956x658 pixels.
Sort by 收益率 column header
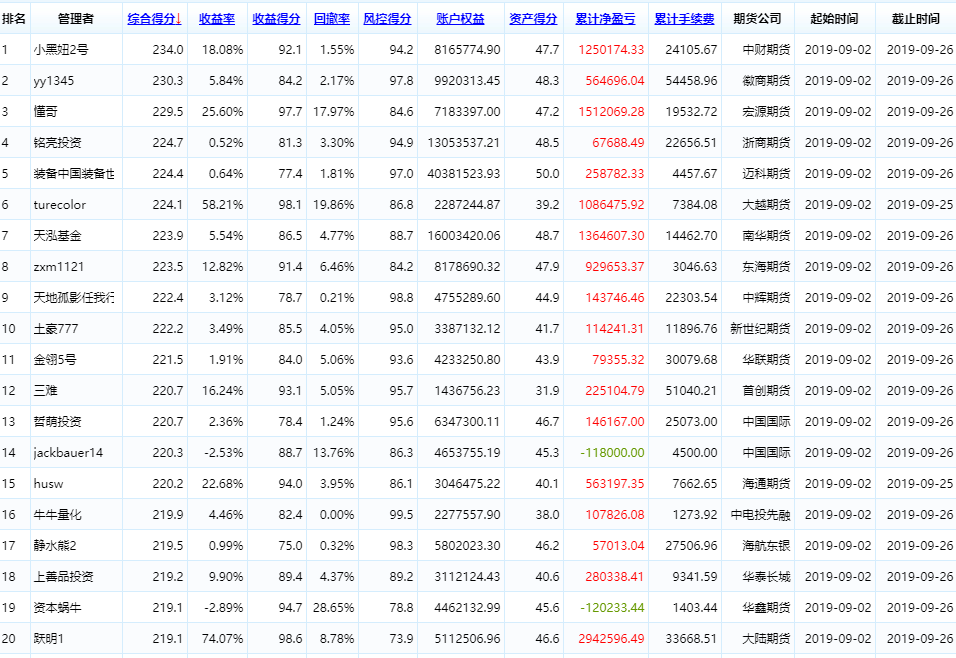click(x=217, y=19)
